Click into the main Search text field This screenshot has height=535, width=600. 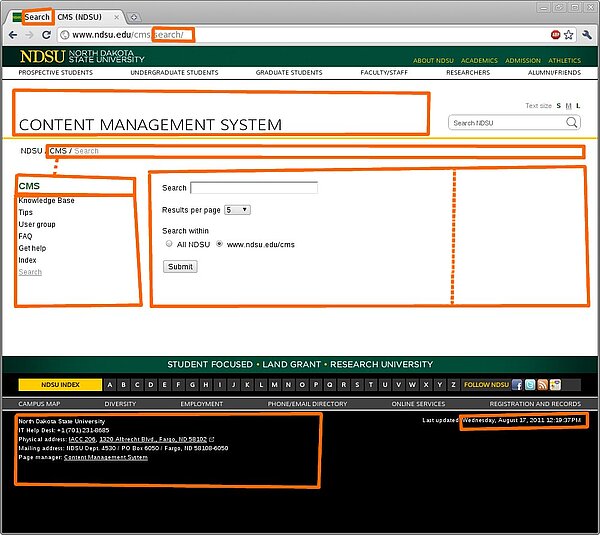254,188
